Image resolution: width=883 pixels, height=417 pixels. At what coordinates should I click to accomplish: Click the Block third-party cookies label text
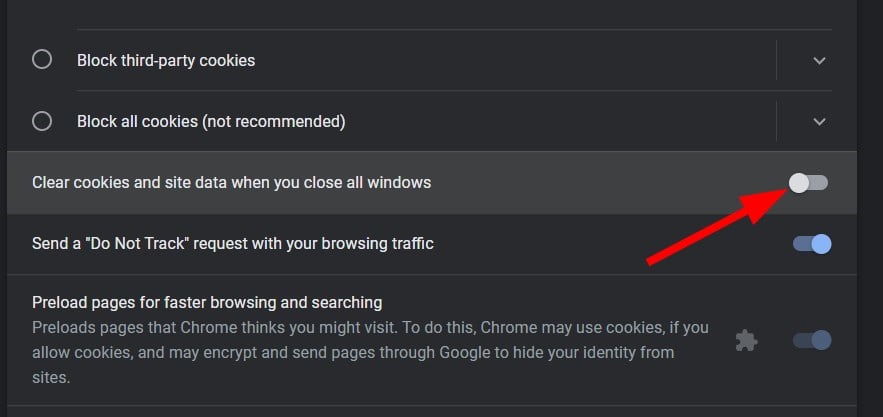[166, 60]
